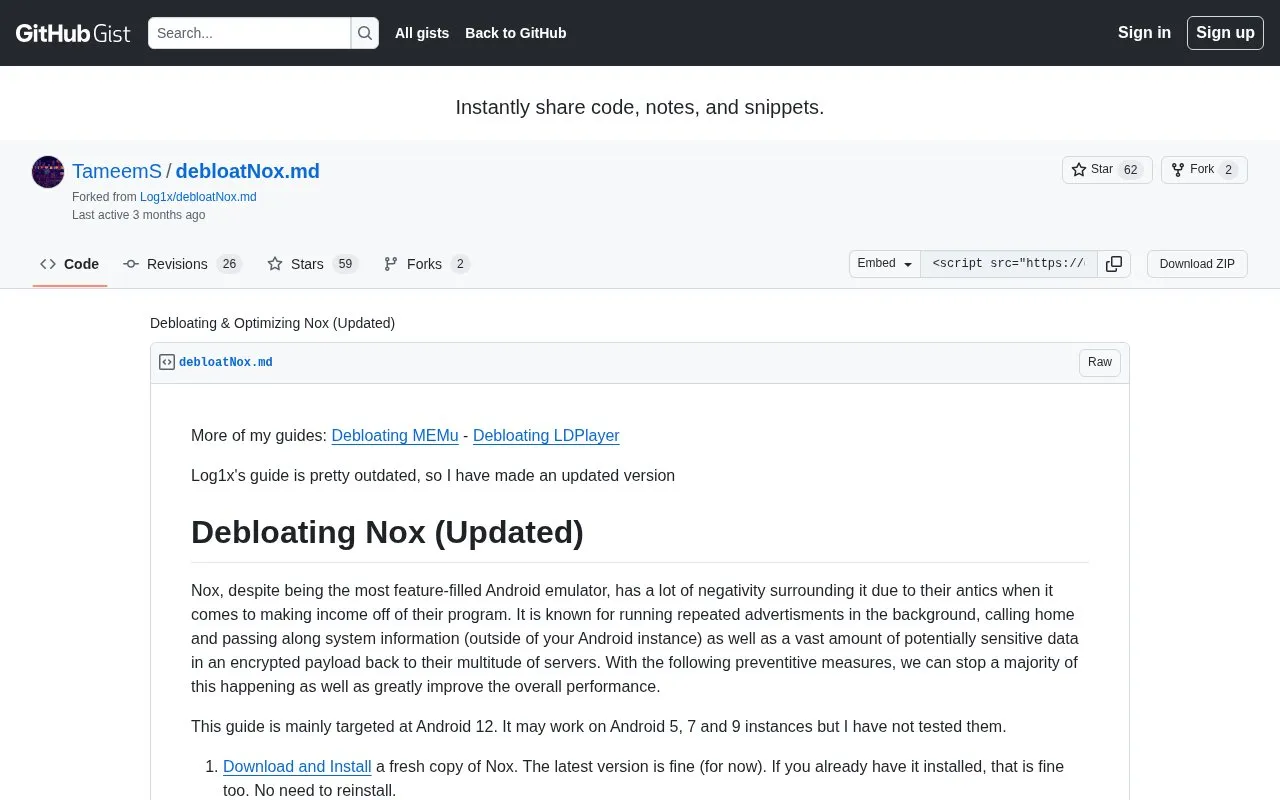Open debloatNox.md file header link

226,362
